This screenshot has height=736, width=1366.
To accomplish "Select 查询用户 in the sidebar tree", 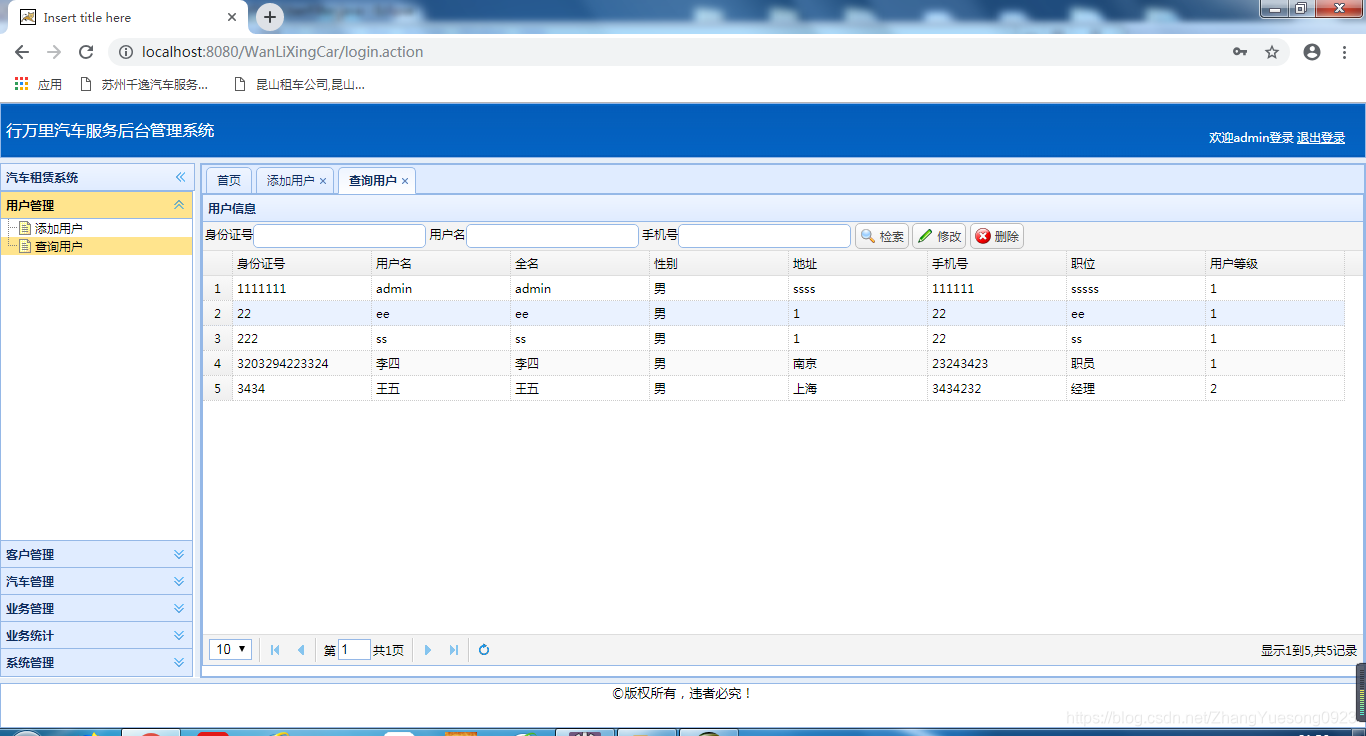I will coord(58,246).
